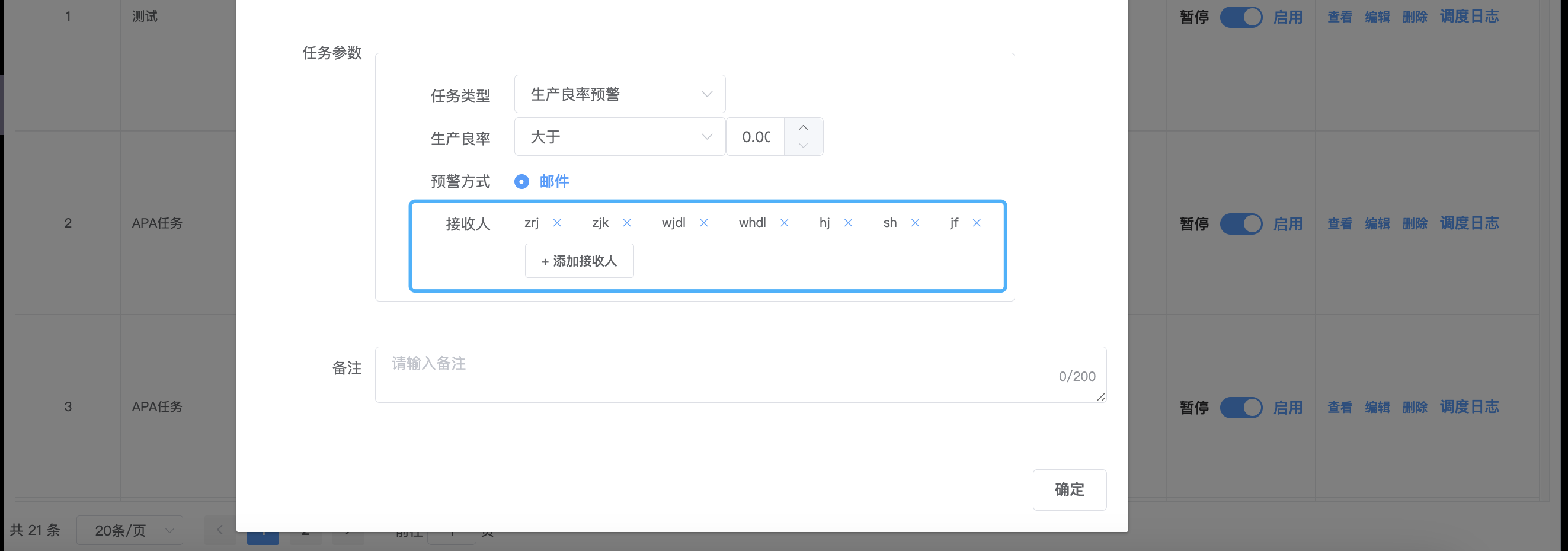Select the 邮件 radio button

tap(521, 181)
